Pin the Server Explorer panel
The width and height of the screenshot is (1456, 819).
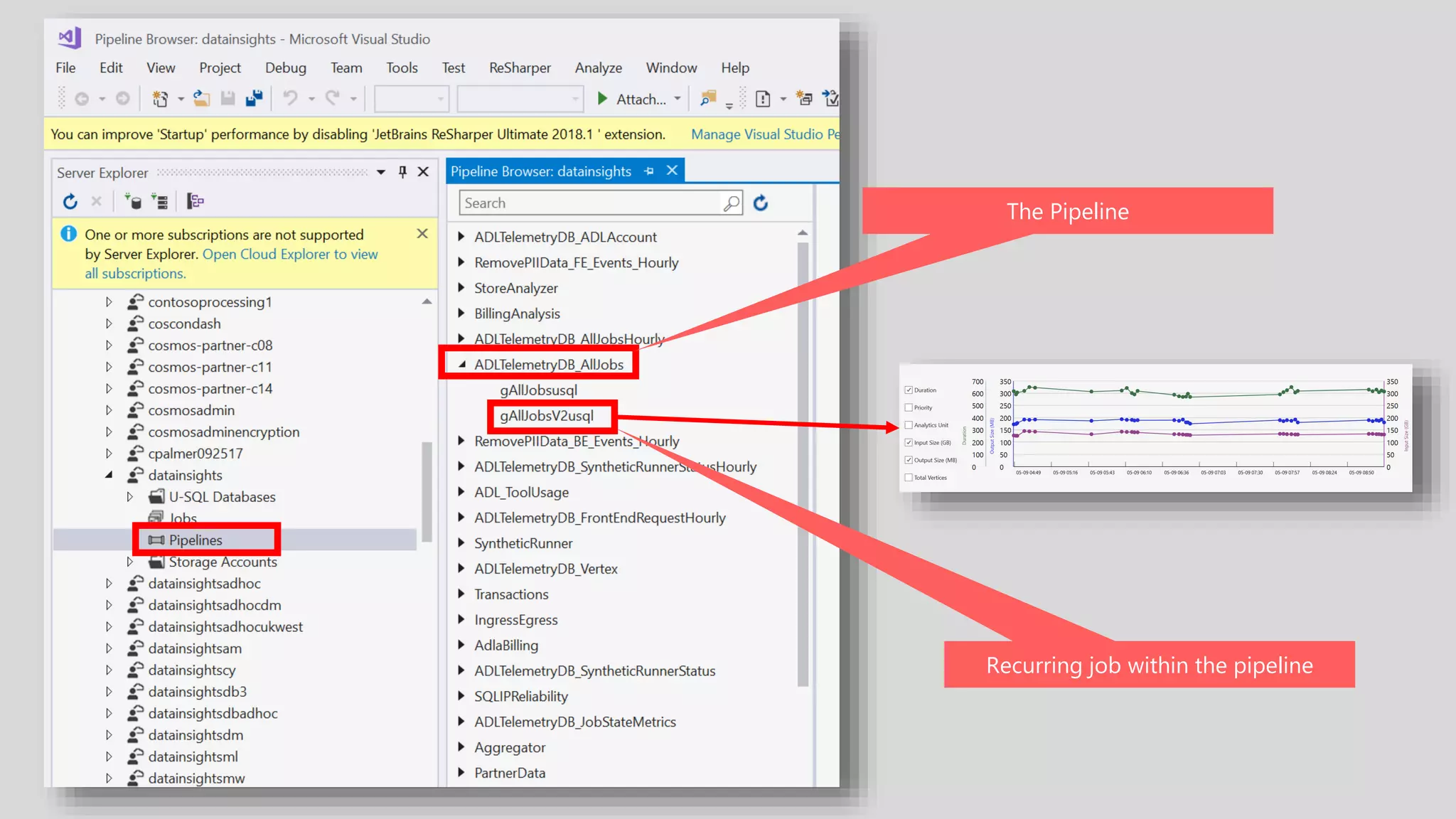[402, 172]
